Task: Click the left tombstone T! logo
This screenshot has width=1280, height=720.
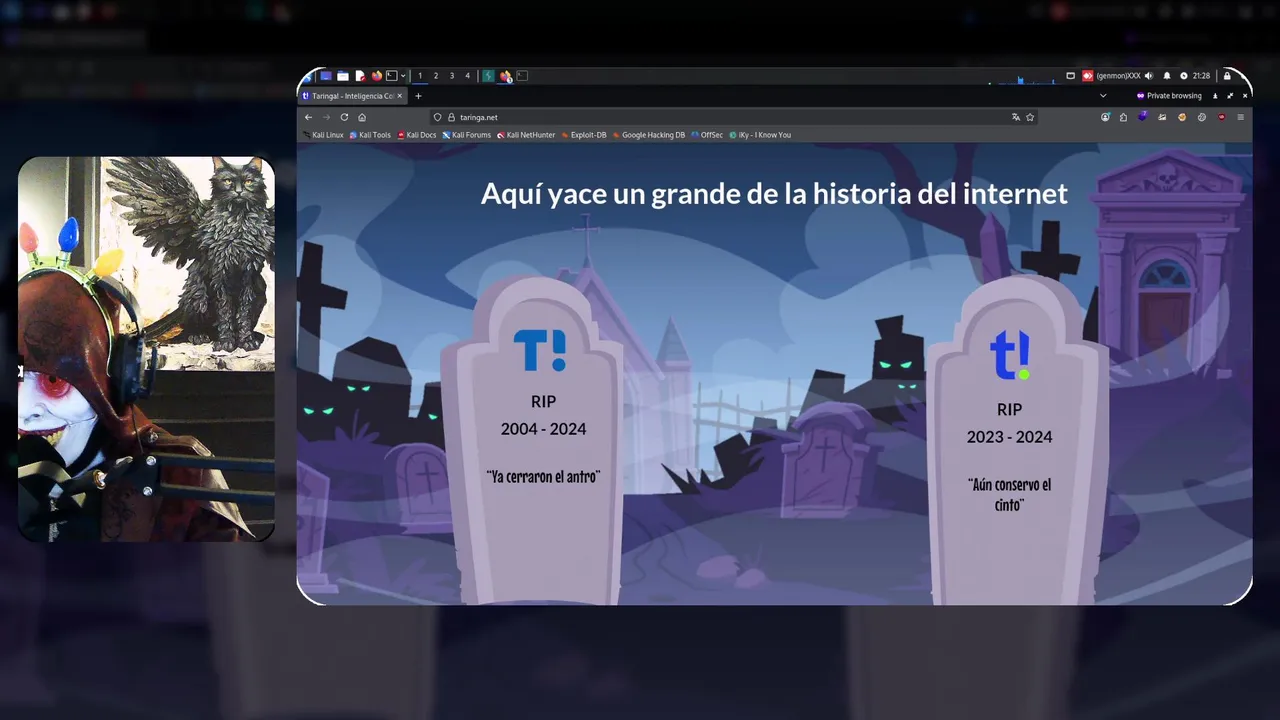Action: [540, 349]
